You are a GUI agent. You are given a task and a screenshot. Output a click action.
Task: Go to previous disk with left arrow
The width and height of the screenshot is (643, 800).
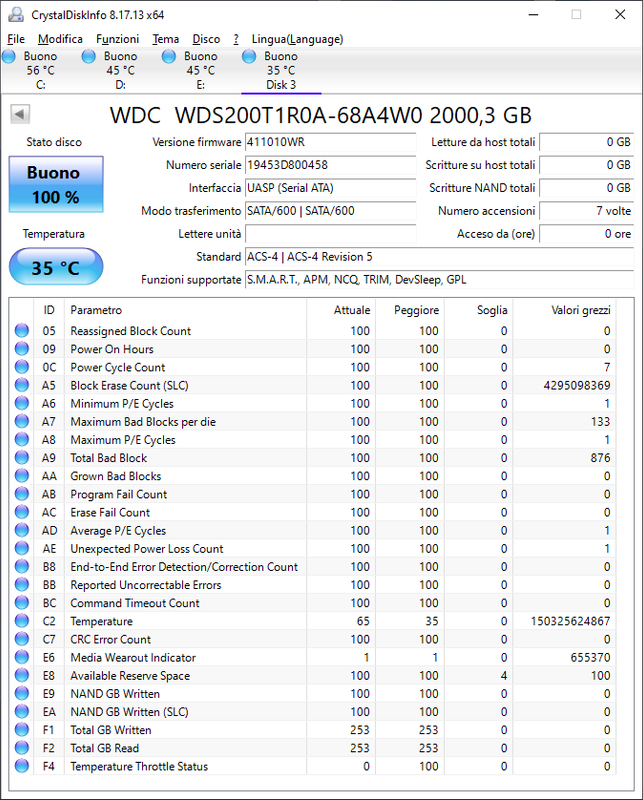20,114
